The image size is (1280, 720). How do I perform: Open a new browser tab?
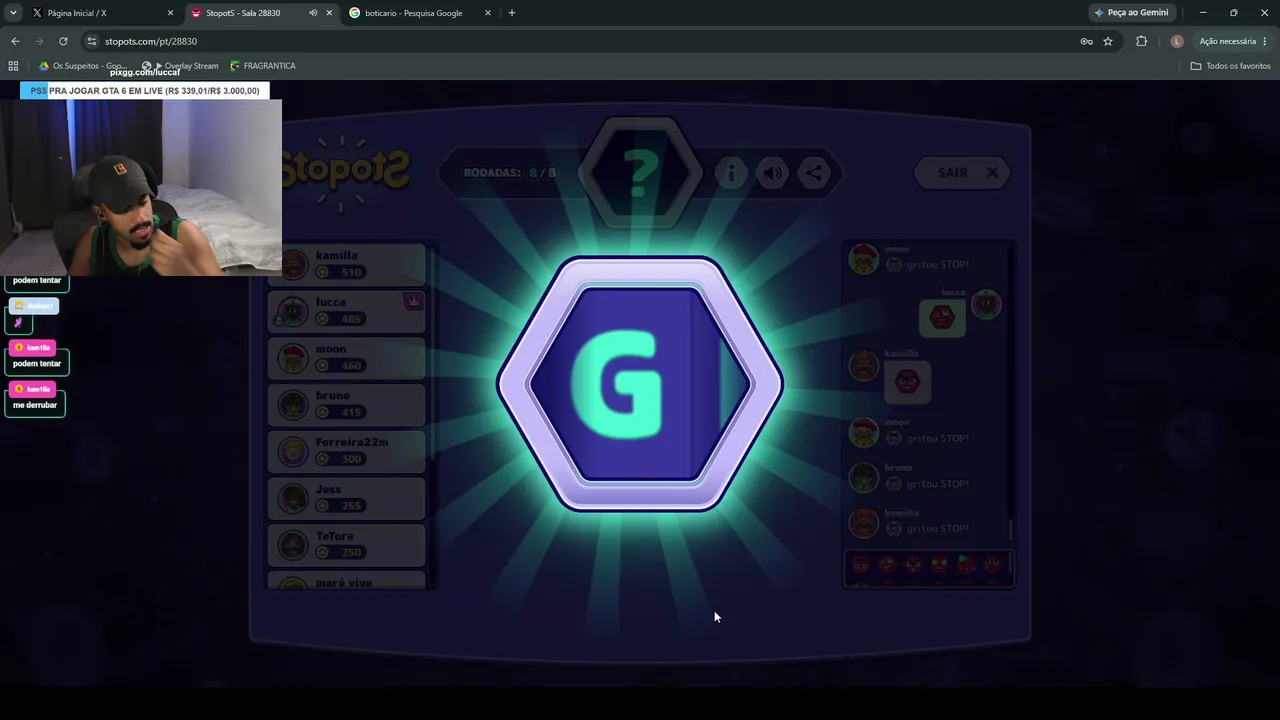pos(512,13)
